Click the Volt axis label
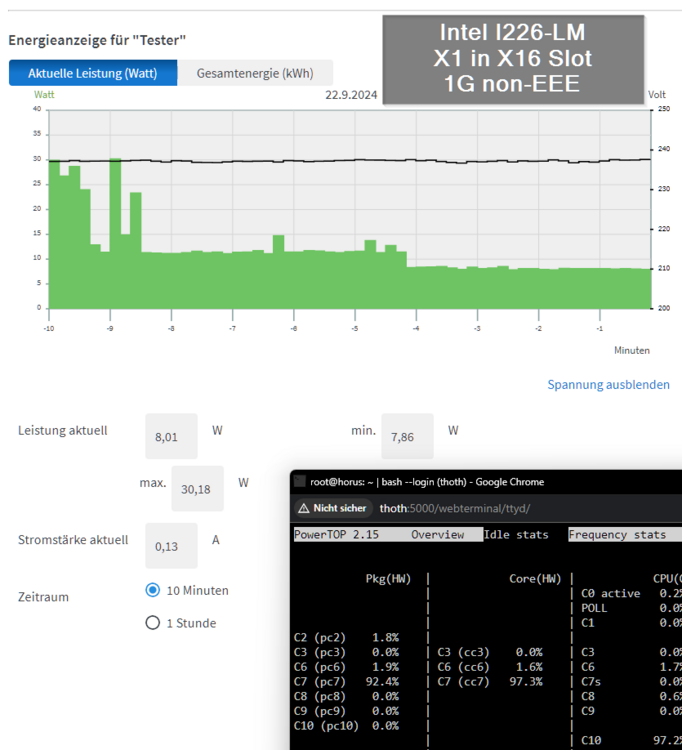The height and width of the screenshot is (750, 682). tap(657, 95)
